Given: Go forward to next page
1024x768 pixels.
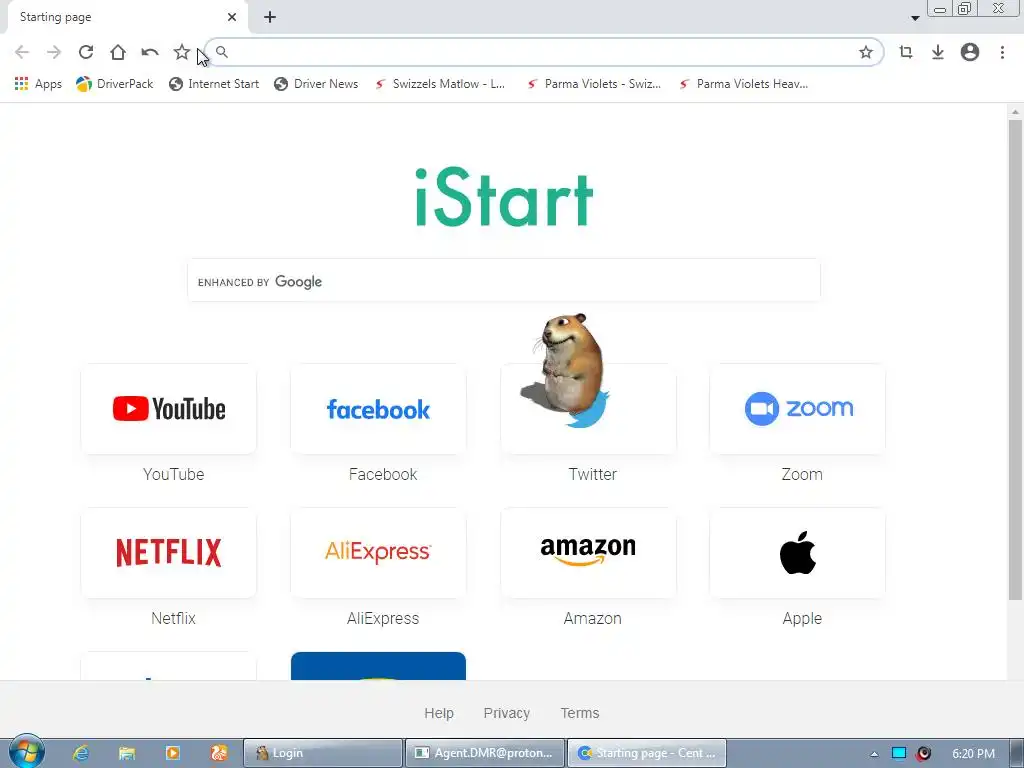Looking at the screenshot, I should click(x=54, y=52).
